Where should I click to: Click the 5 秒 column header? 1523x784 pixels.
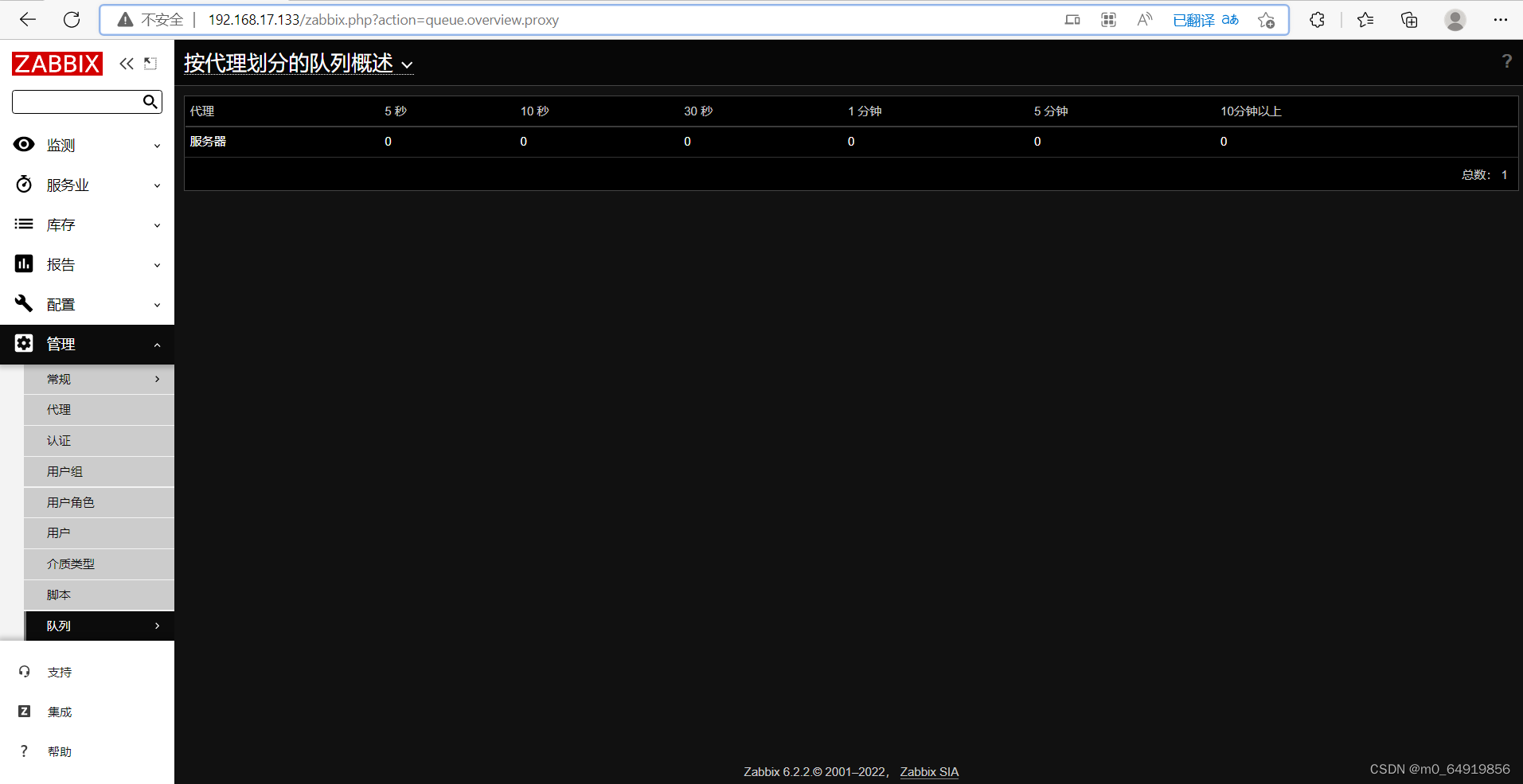(x=396, y=111)
